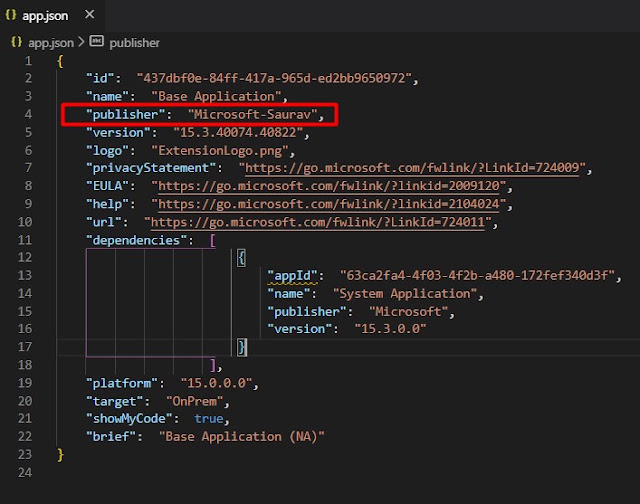
Task: Click the "name" key on line 3
Action: pos(107,96)
